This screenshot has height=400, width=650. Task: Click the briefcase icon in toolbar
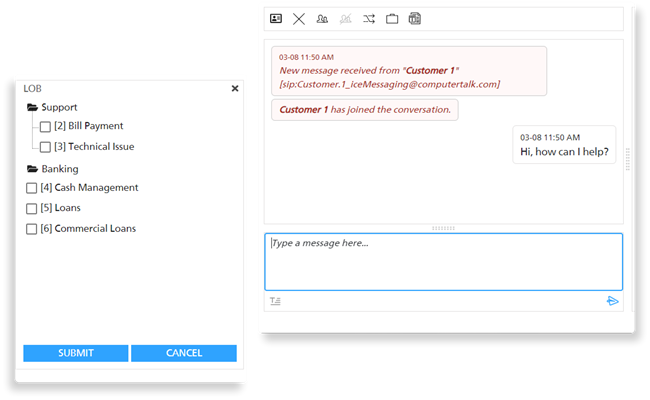392,18
